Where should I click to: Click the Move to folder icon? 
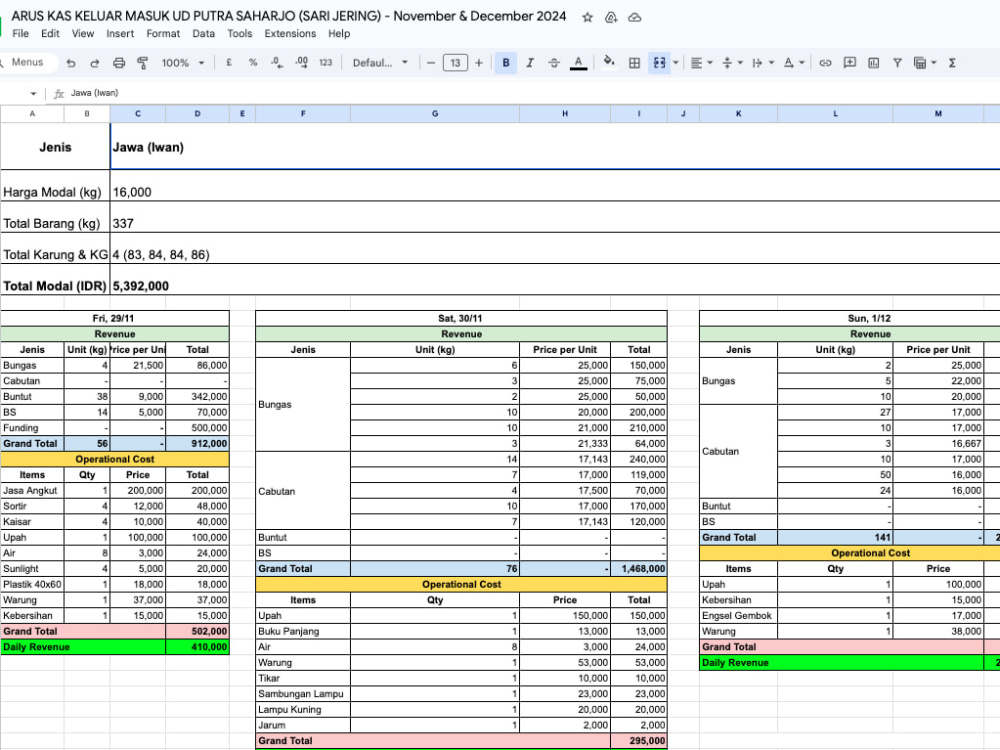point(611,17)
